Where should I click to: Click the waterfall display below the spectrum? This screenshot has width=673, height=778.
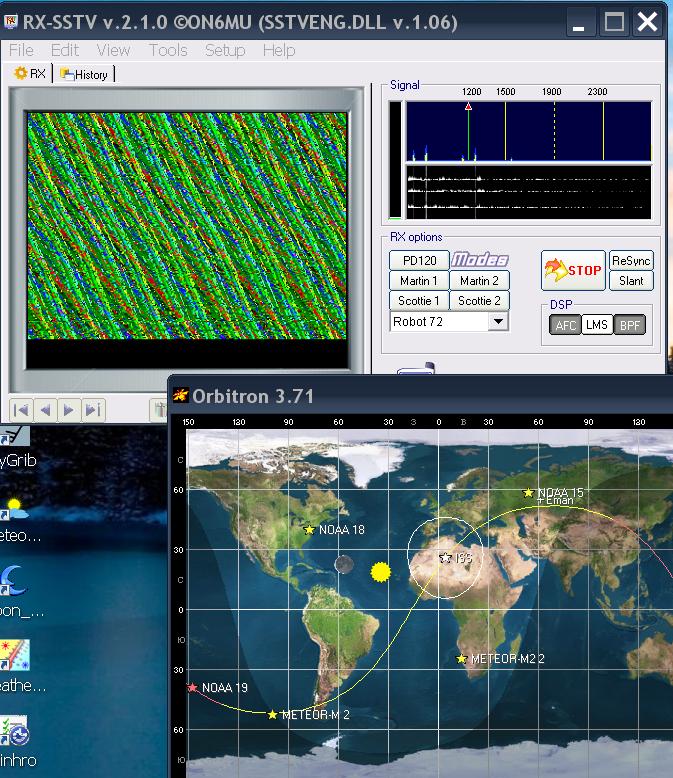tap(529, 192)
